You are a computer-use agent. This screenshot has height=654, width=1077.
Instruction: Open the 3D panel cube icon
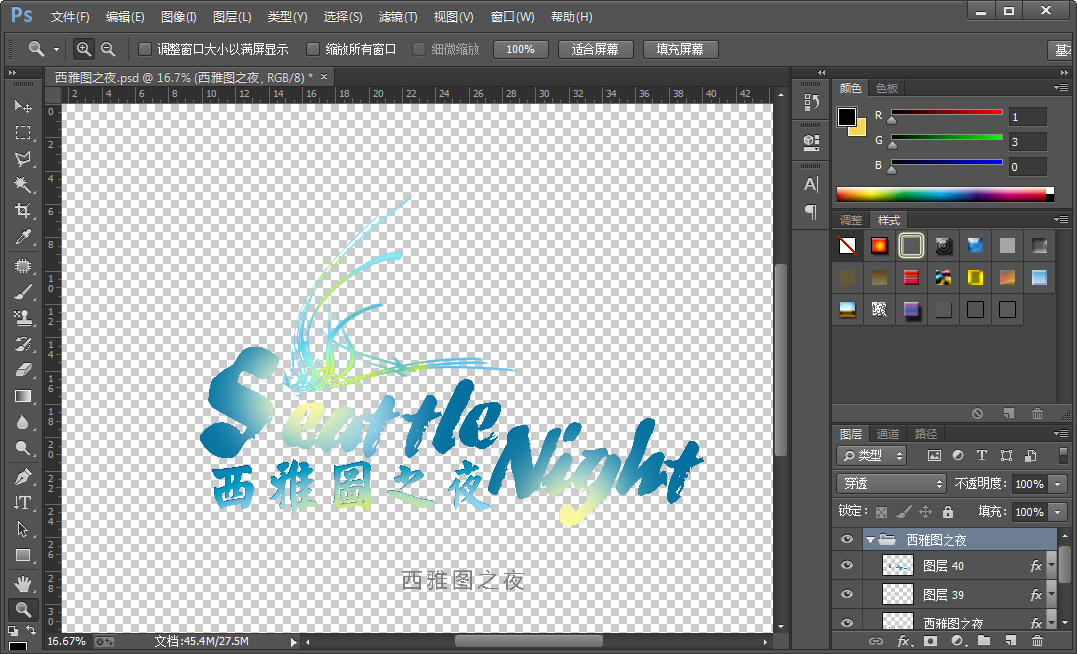click(810, 142)
